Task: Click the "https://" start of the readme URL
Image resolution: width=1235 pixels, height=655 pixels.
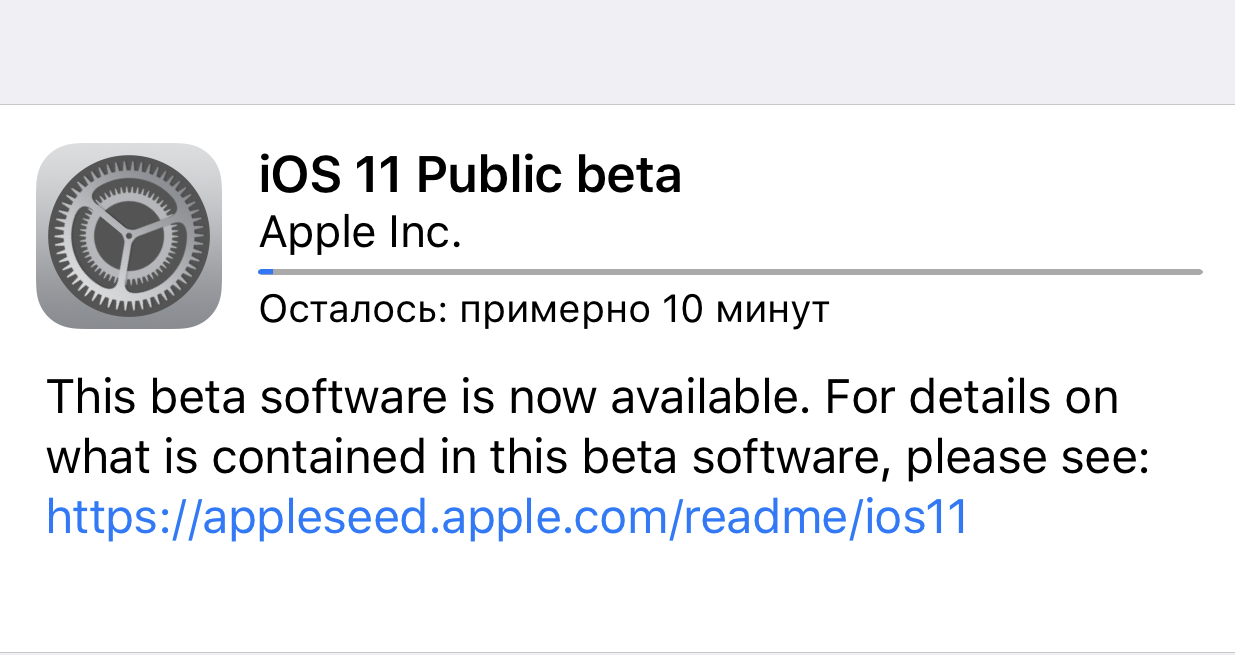Action: (x=122, y=517)
